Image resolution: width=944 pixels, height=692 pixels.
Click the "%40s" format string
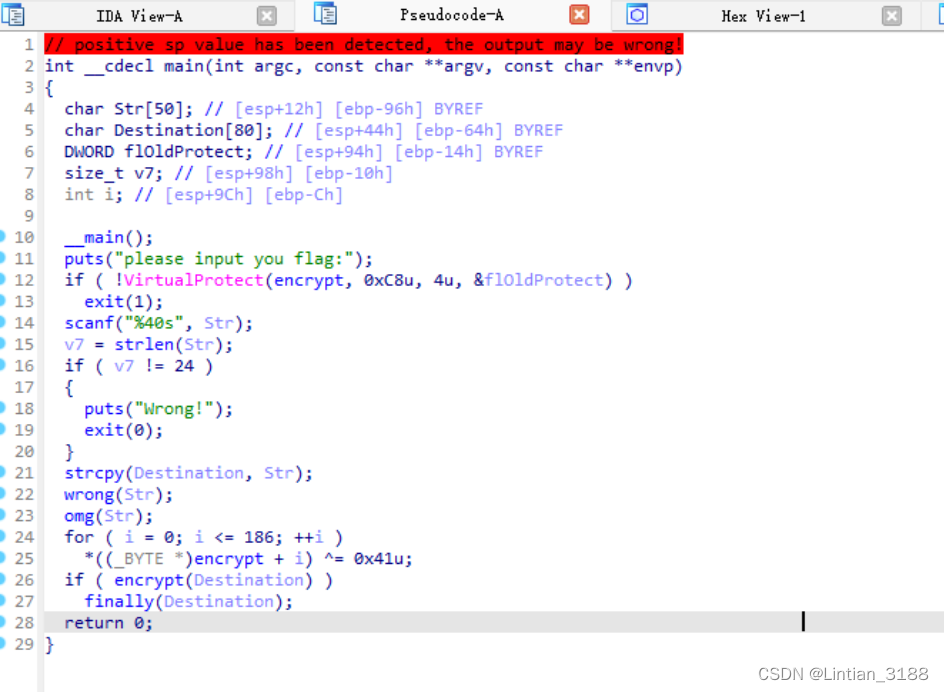pyautogui.click(x=154, y=323)
